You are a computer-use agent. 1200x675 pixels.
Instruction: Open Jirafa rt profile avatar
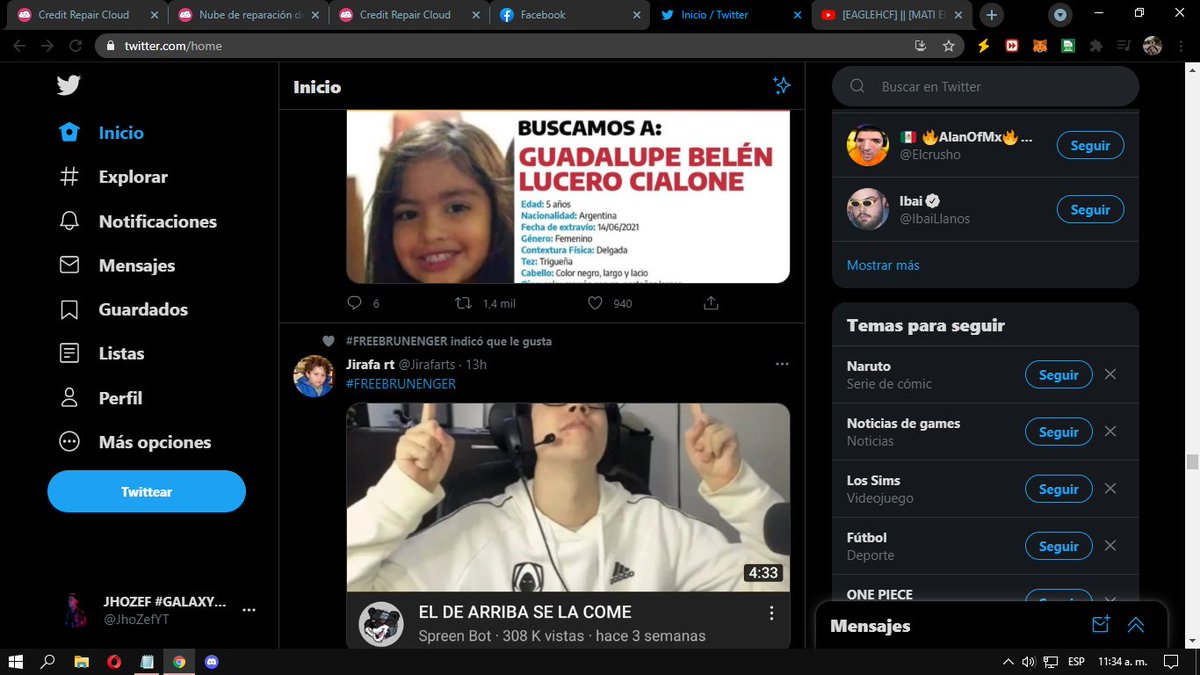click(313, 376)
